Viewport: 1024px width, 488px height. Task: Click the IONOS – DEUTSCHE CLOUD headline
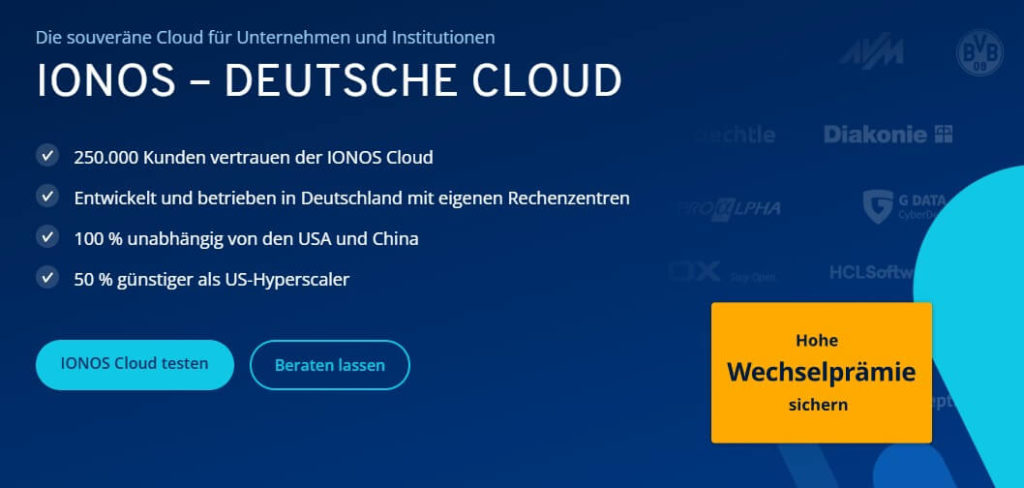pos(329,81)
